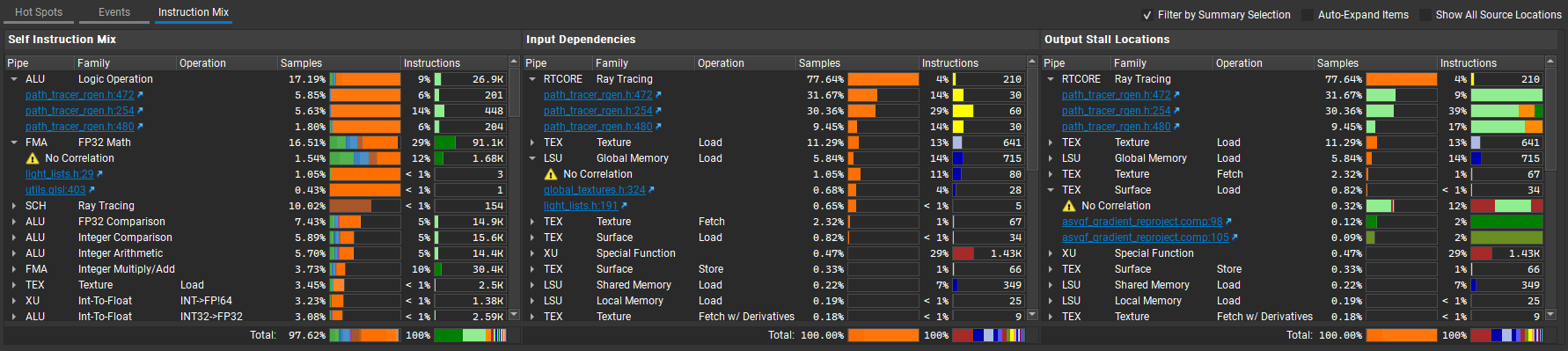Click the scroll-down arrow of Output Stall Locations list

click(1550, 314)
